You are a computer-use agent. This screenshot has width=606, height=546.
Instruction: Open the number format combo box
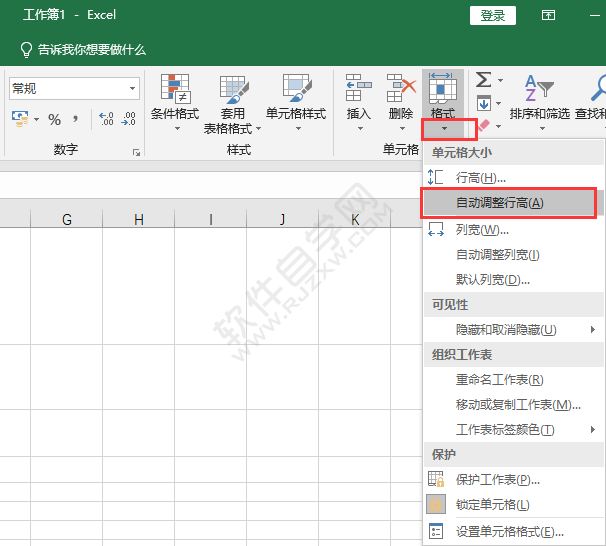click(74, 88)
